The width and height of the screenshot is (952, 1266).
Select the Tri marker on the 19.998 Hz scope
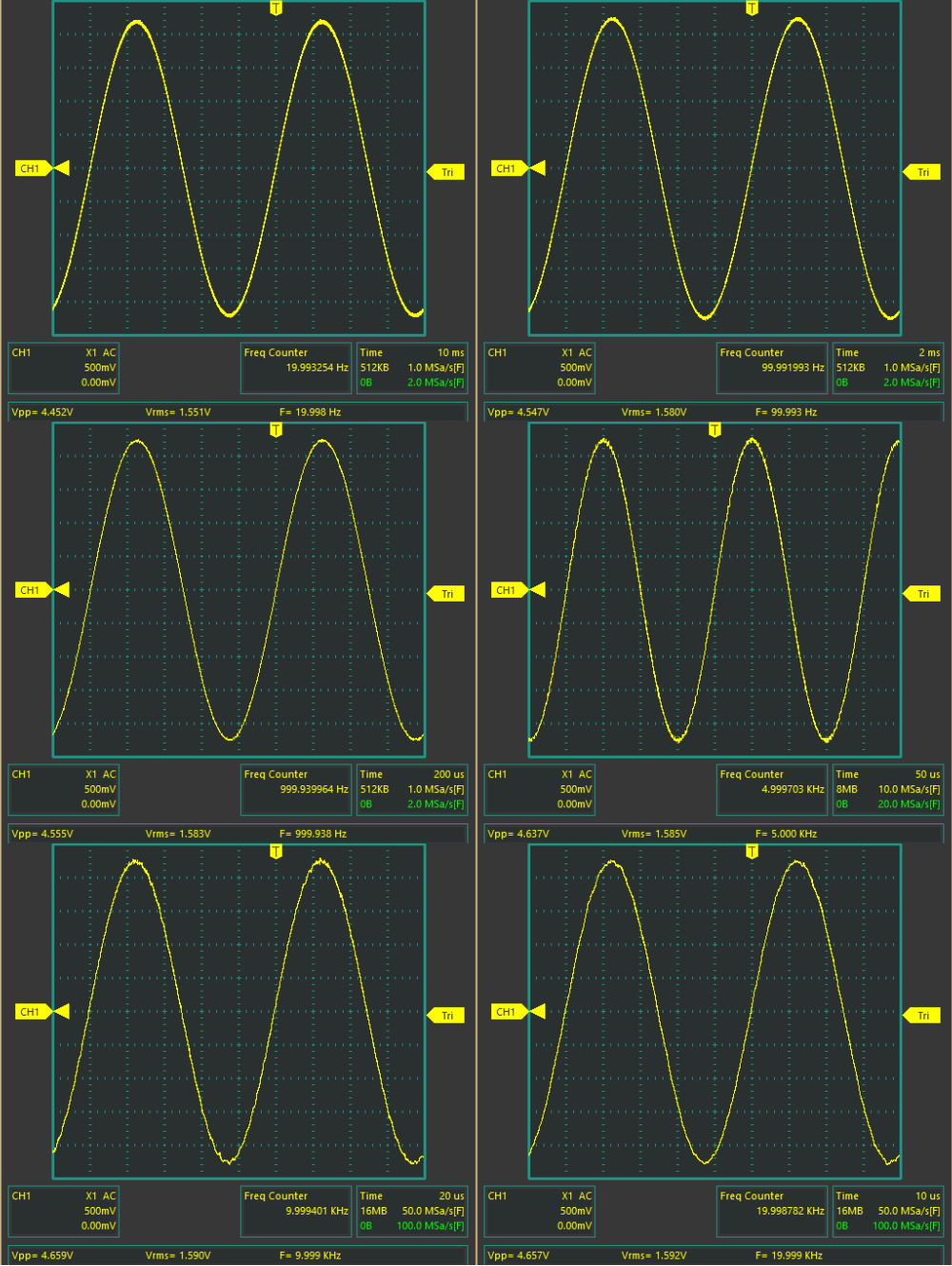tap(446, 172)
